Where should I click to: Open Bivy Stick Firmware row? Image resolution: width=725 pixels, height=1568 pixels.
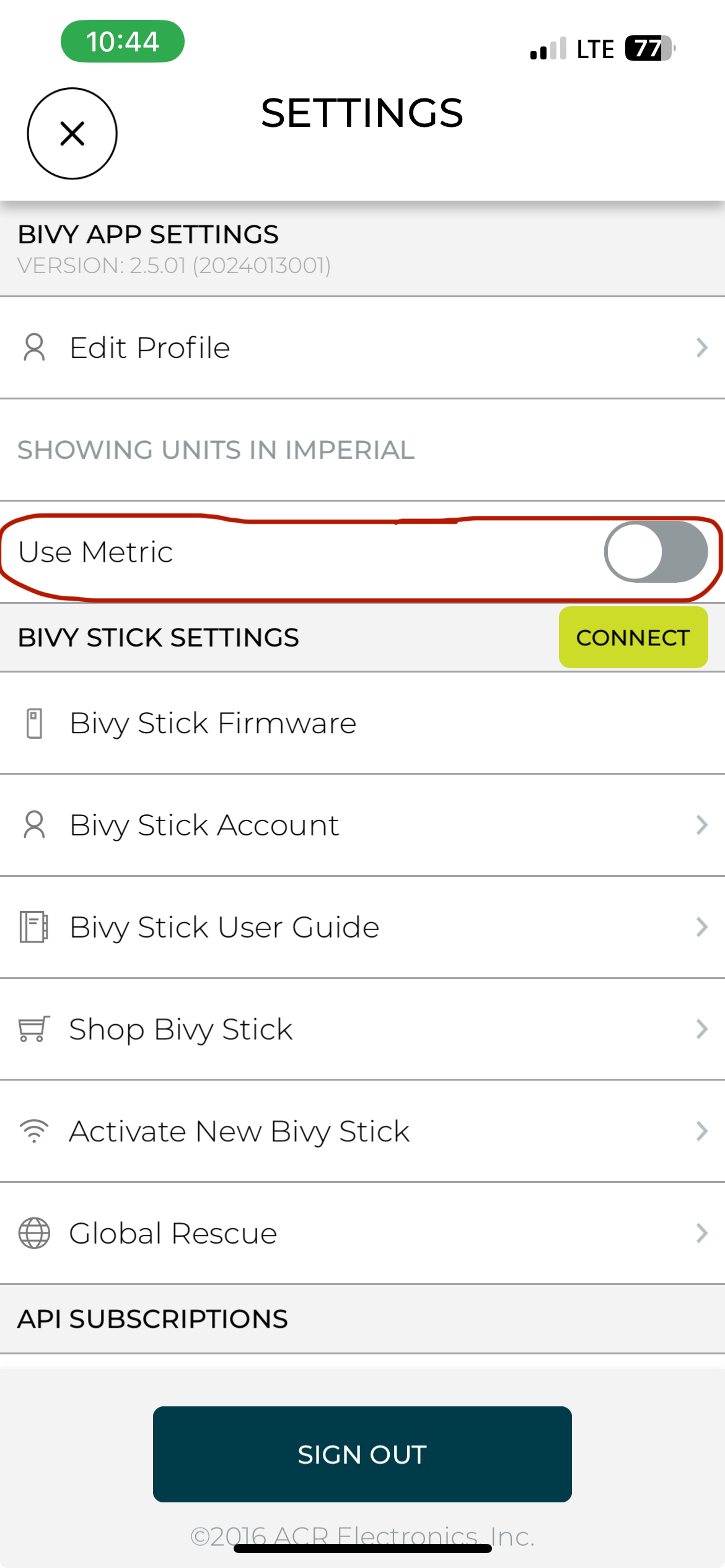coord(362,723)
